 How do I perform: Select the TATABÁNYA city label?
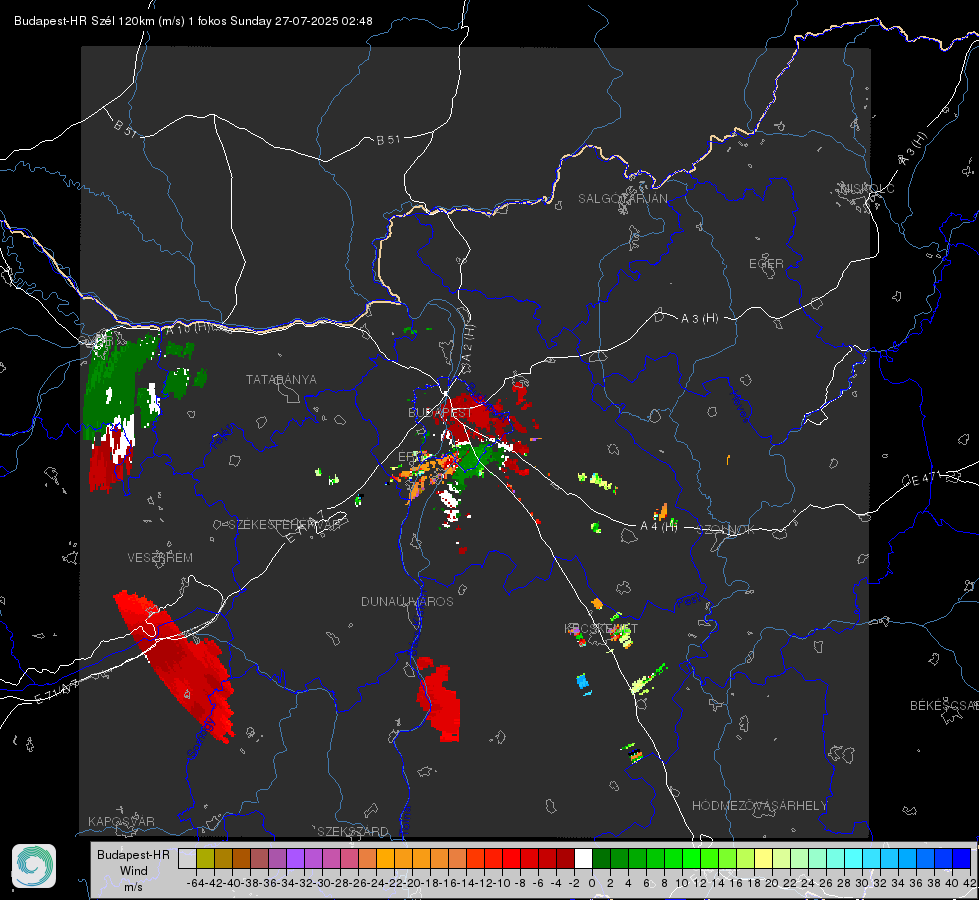click(x=281, y=379)
